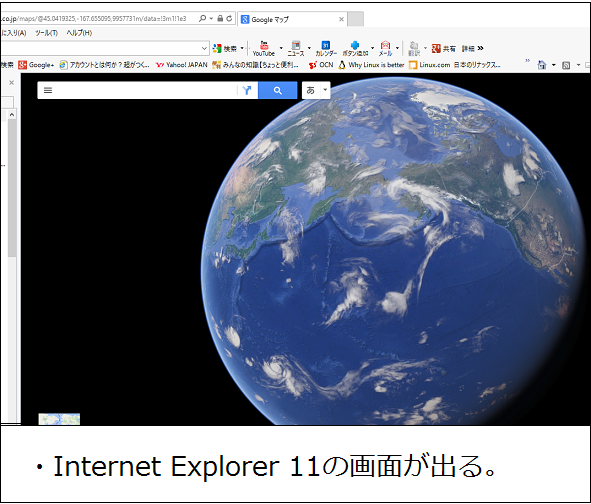This screenshot has width=591, height=504.
Task: Open the アカウントとは何か? favorites link
Action: tap(104, 65)
